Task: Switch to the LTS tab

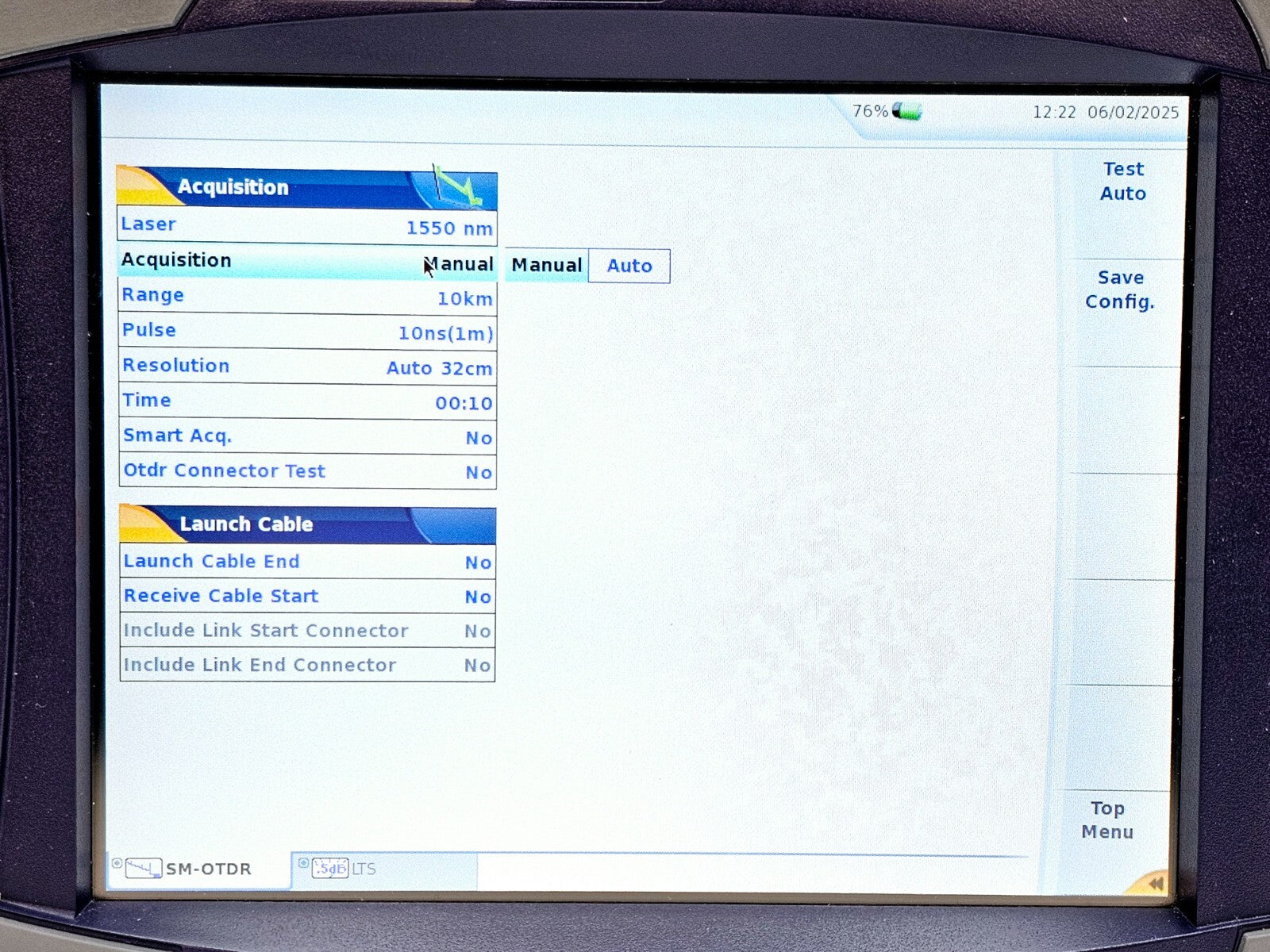Action: coord(364,869)
